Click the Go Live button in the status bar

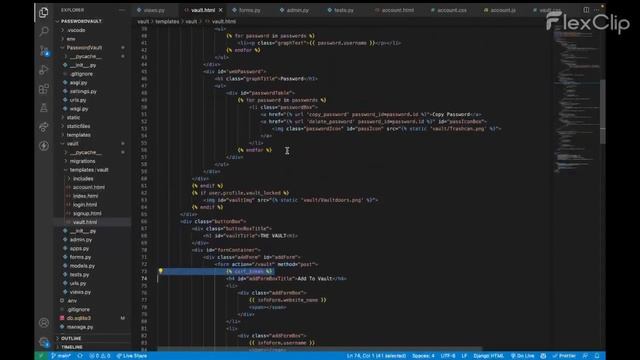[522, 356]
